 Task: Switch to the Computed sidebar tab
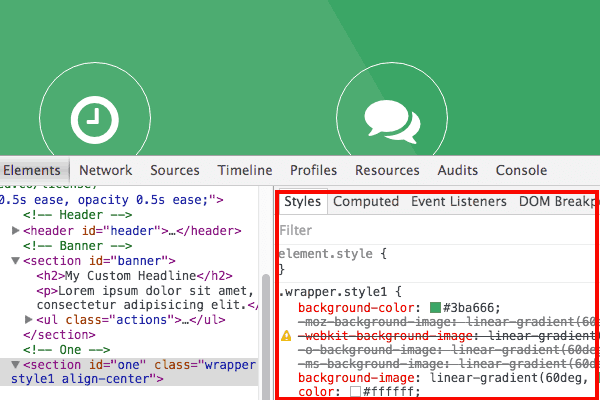pyautogui.click(x=366, y=202)
